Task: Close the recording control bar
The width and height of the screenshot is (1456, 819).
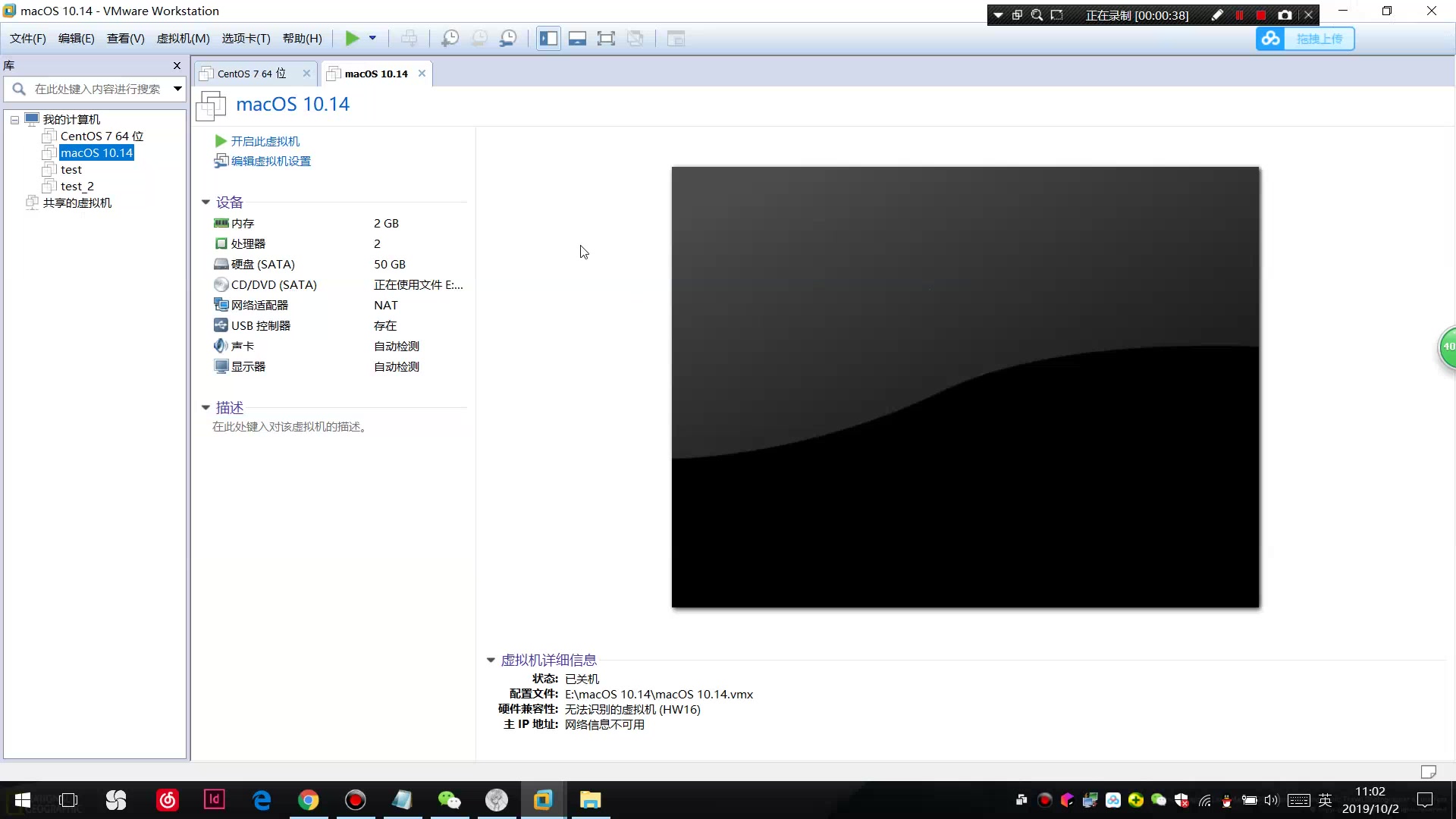Action: (1308, 15)
